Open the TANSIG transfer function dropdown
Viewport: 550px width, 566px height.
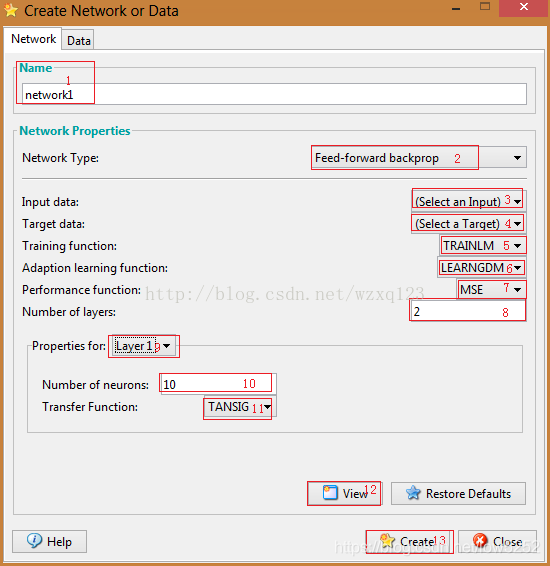[240, 407]
